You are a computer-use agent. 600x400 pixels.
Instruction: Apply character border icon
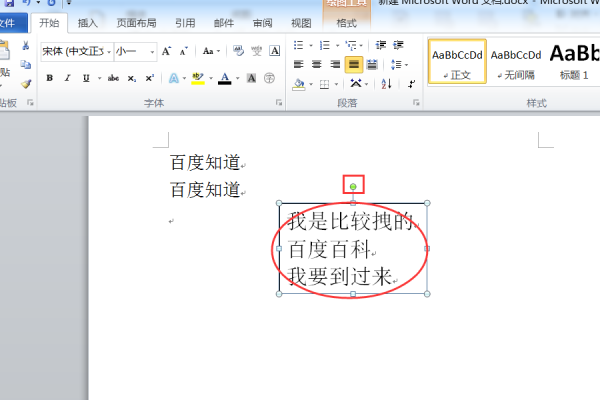click(x=275, y=51)
